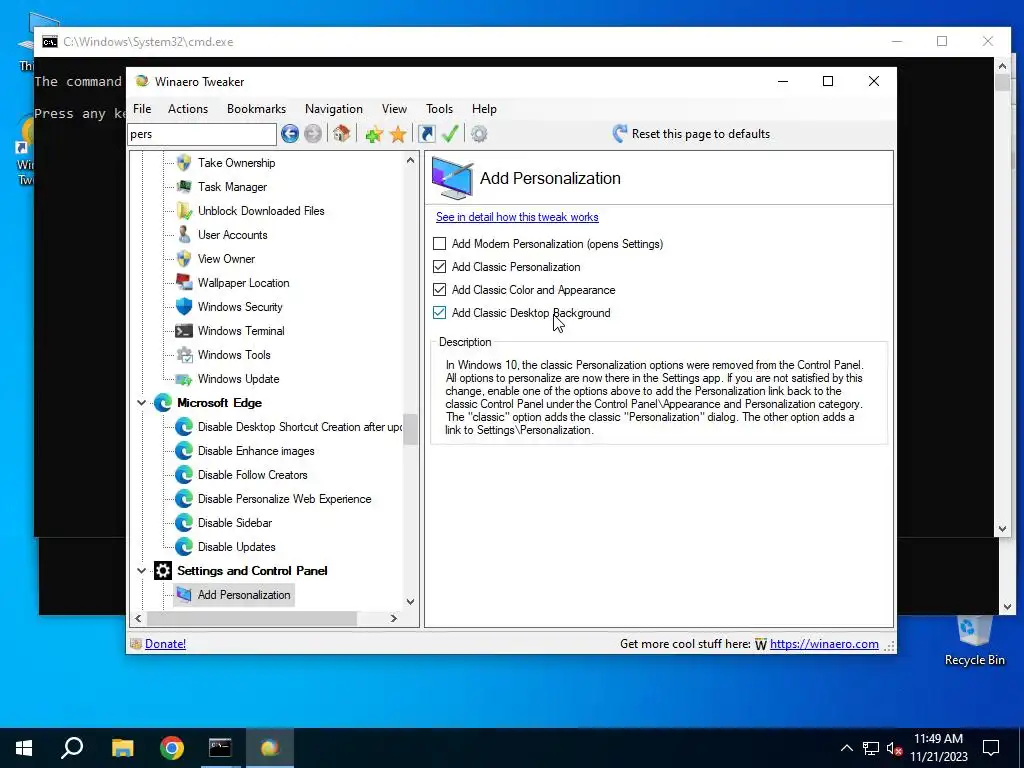
Task: Open the File menu
Action: pos(142,108)
